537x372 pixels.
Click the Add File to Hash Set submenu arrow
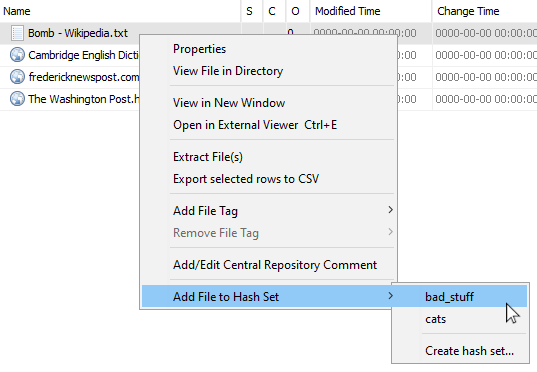pyautogui.click(x=390, y=296)
